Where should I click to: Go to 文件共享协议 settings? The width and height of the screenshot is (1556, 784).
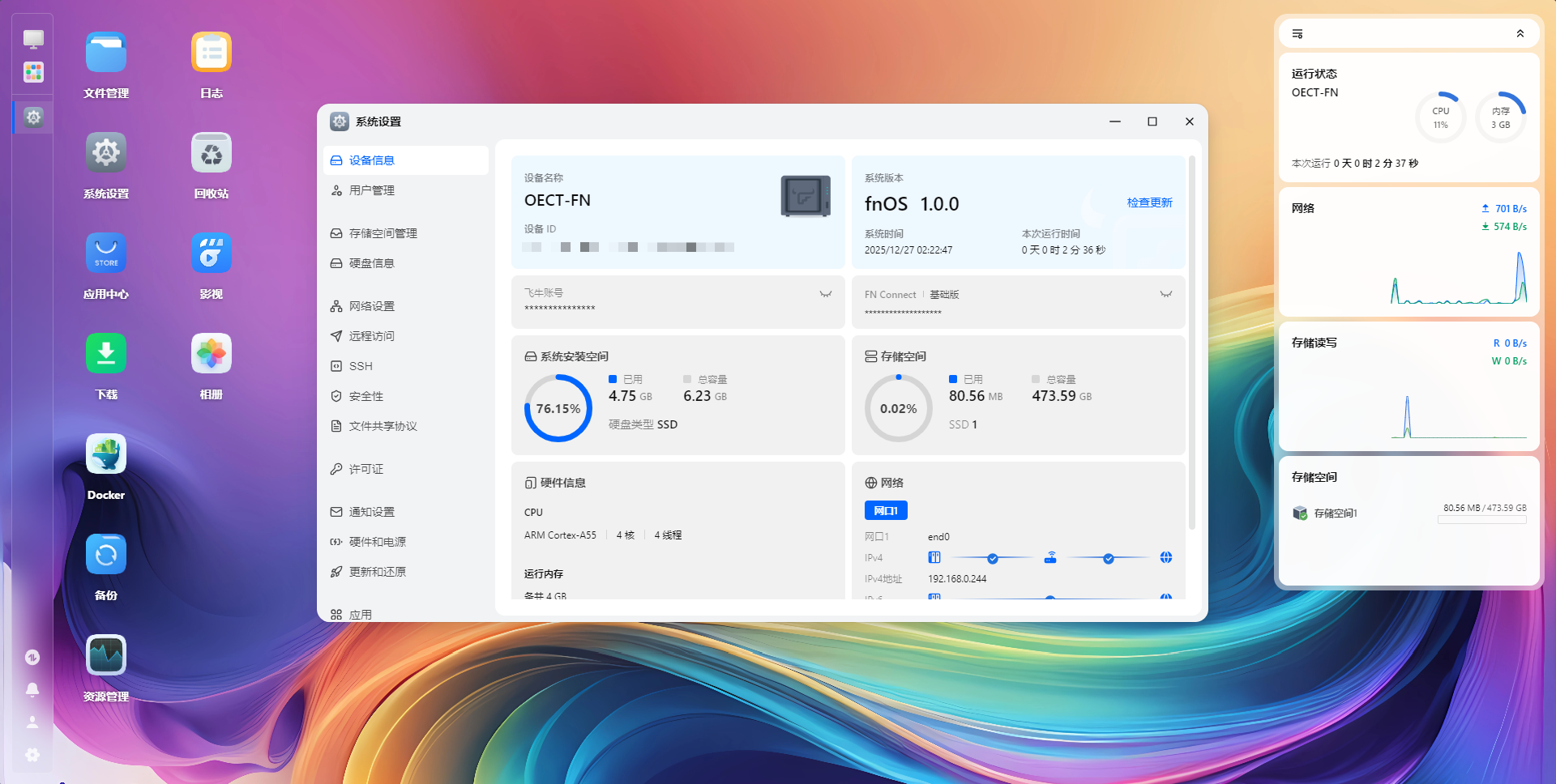coord(406,426)
